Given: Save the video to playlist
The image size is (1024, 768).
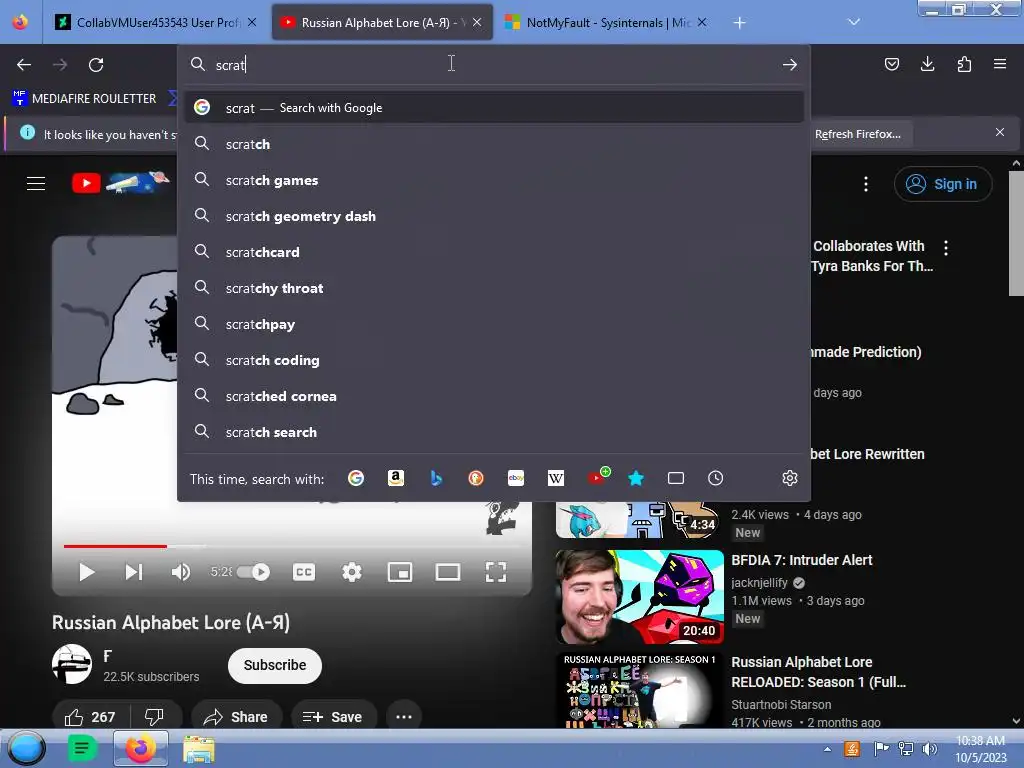Looking at the screenshot, I should pyautogui.click(x=333, y=716).
